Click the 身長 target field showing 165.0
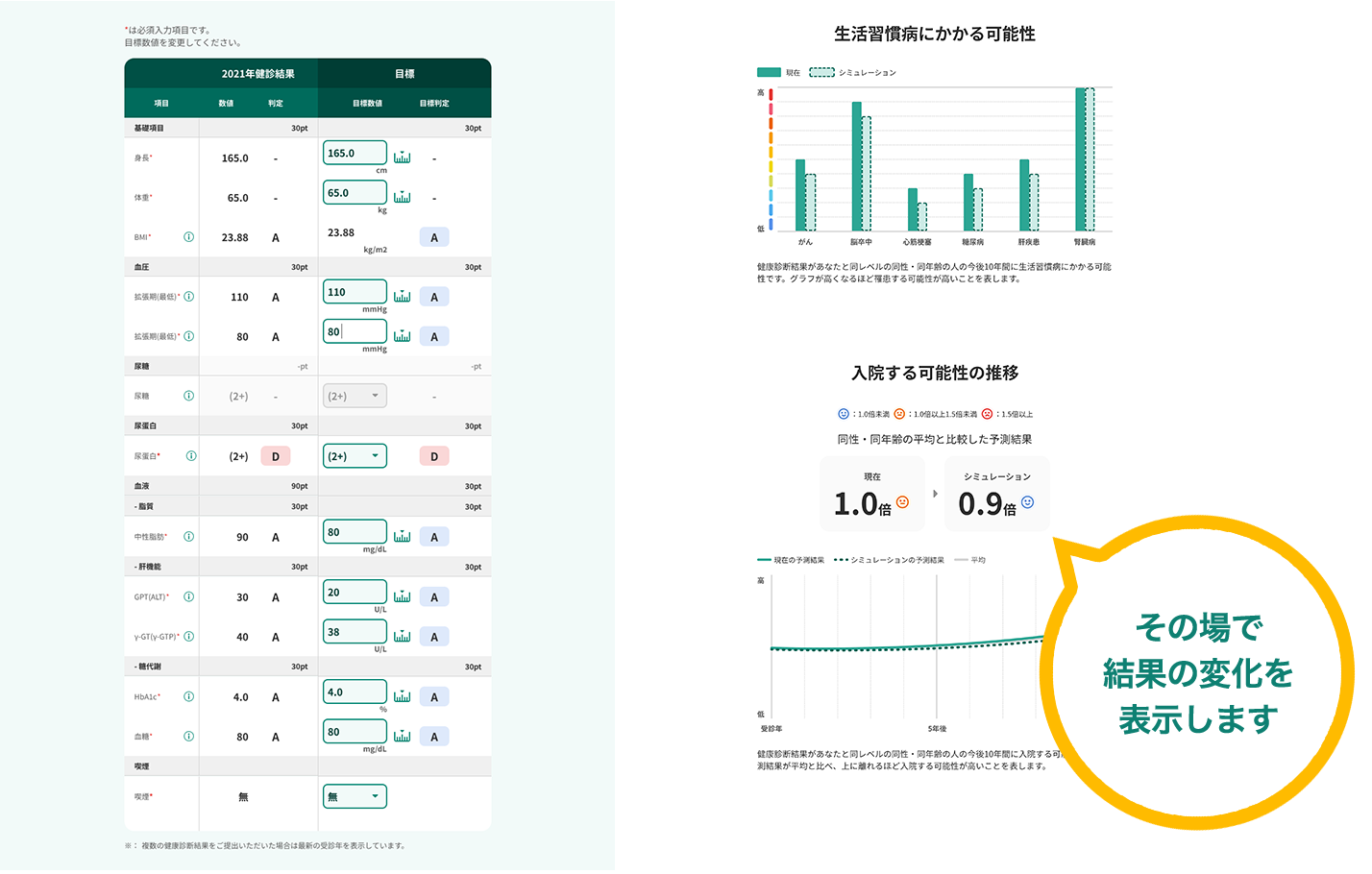Image resolution: width=1372 pixels, height=874 pixels. click(x=355, y=153)
